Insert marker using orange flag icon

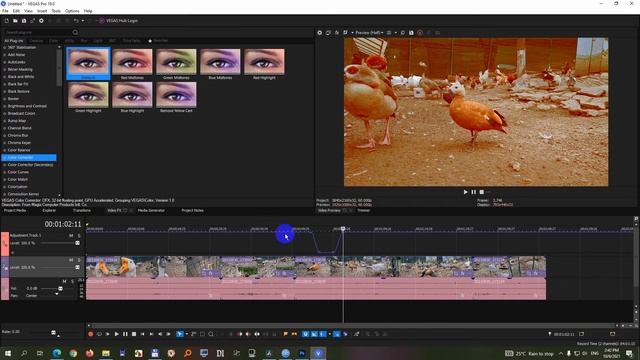(285, 334)
